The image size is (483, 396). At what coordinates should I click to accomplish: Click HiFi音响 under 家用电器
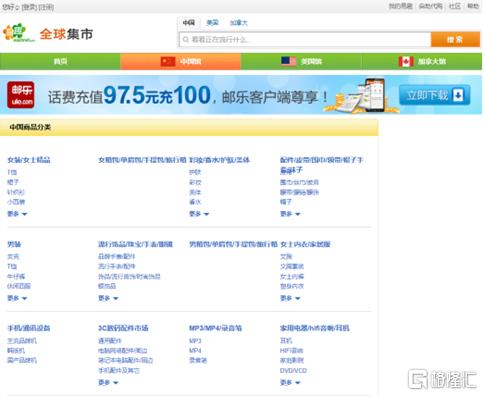291,351
